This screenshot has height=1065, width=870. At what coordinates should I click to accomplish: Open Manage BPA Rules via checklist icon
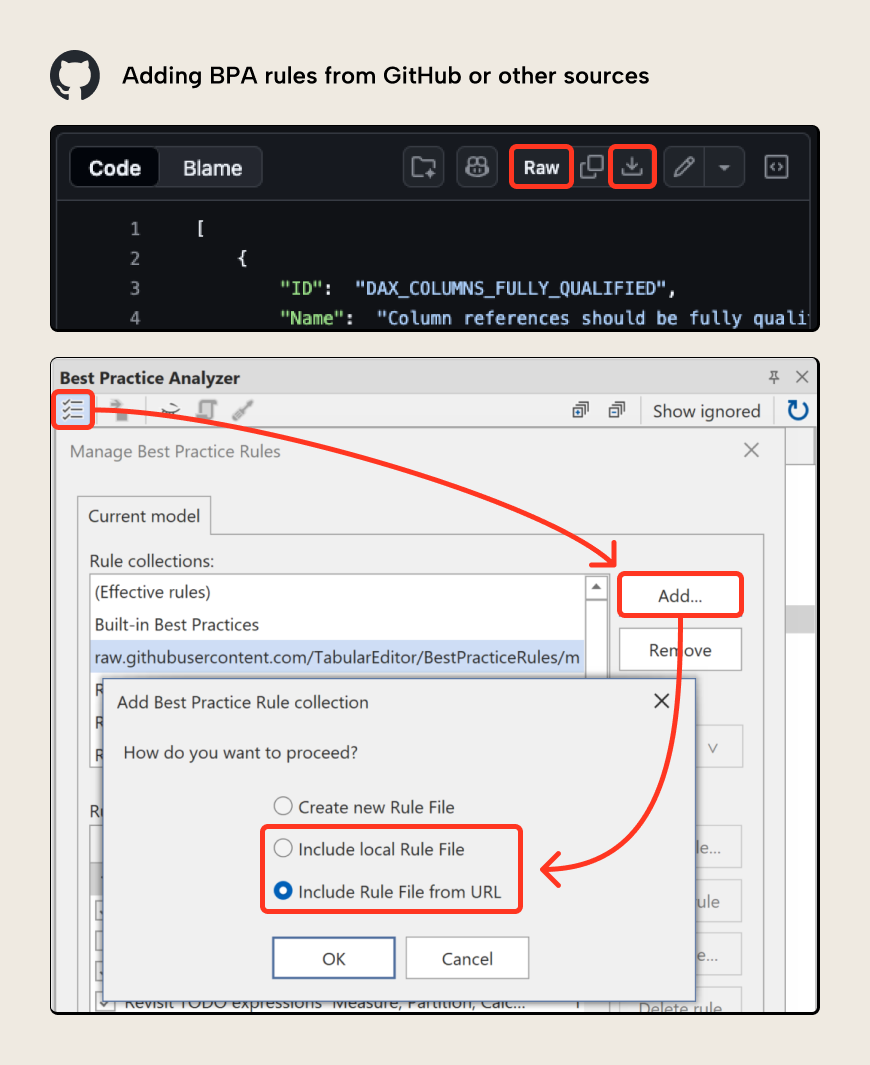[x=71, y=410]
